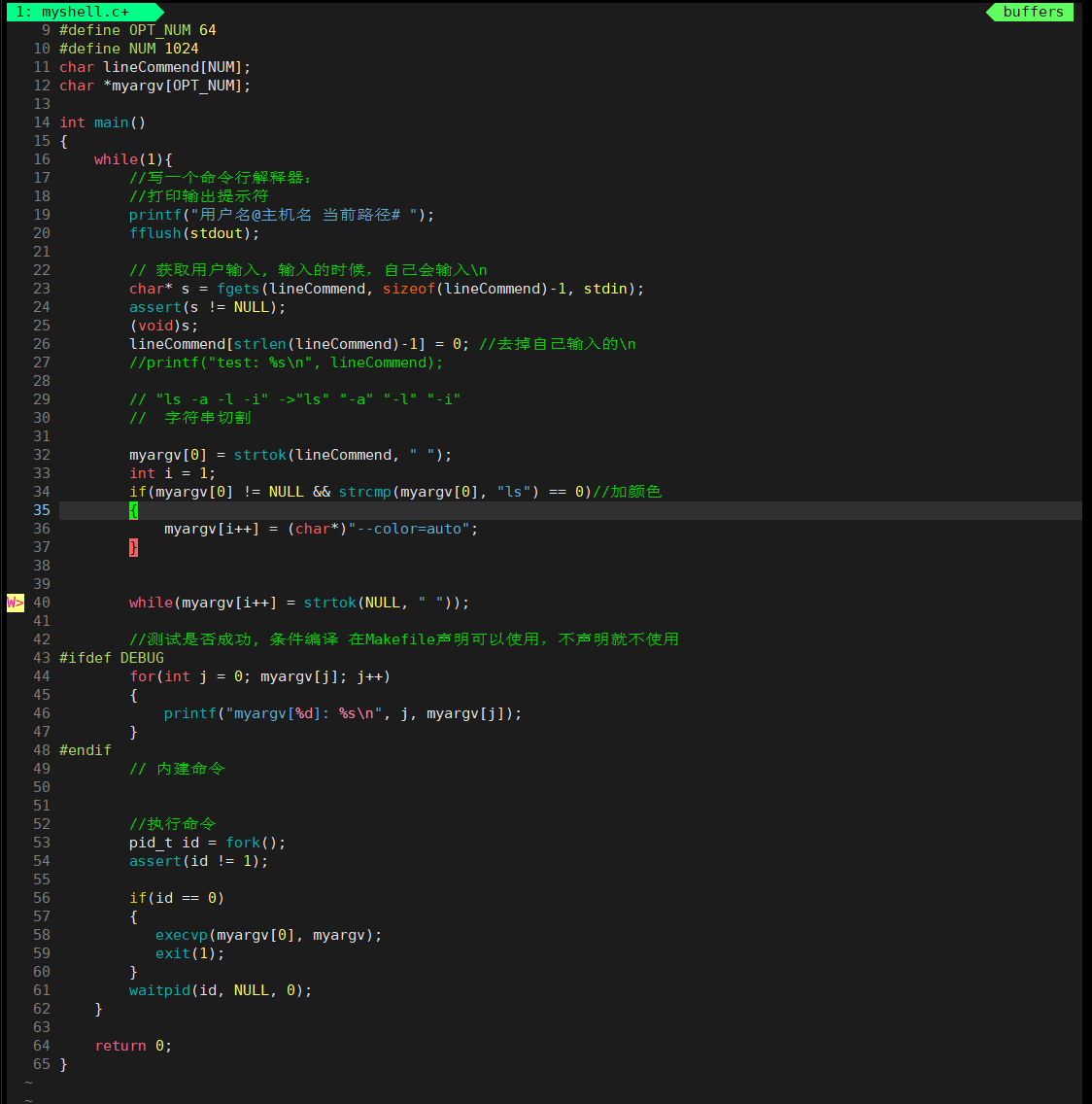Click the fflush(stdout) statement
Screen dimensions: 1092x1104
coord(194,233)
